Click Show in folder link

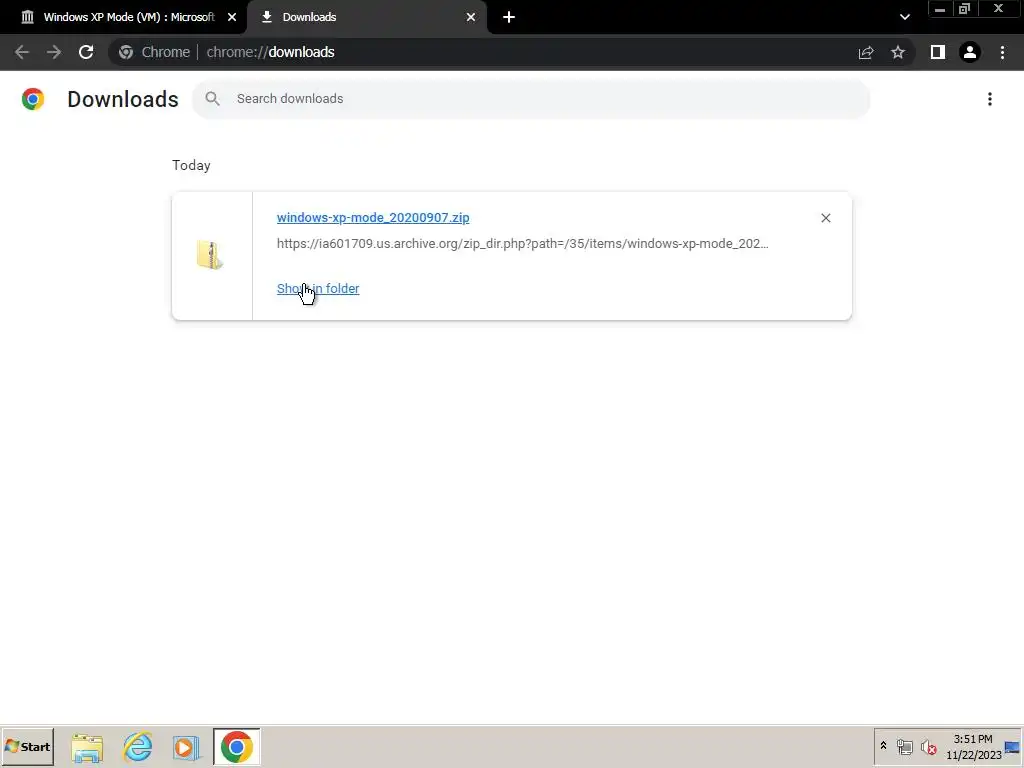point(318,289)
